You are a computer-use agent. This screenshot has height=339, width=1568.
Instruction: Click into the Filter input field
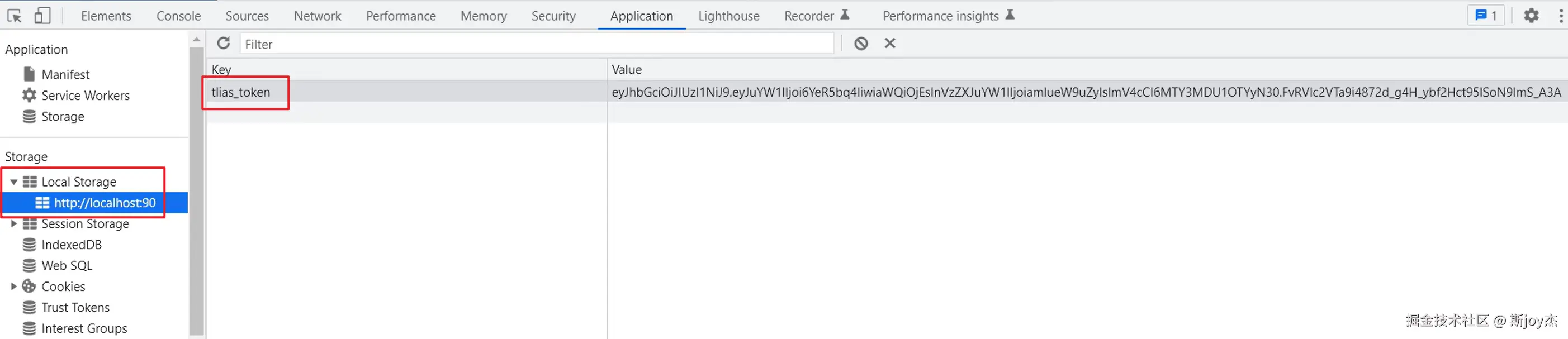click(536, 44)
